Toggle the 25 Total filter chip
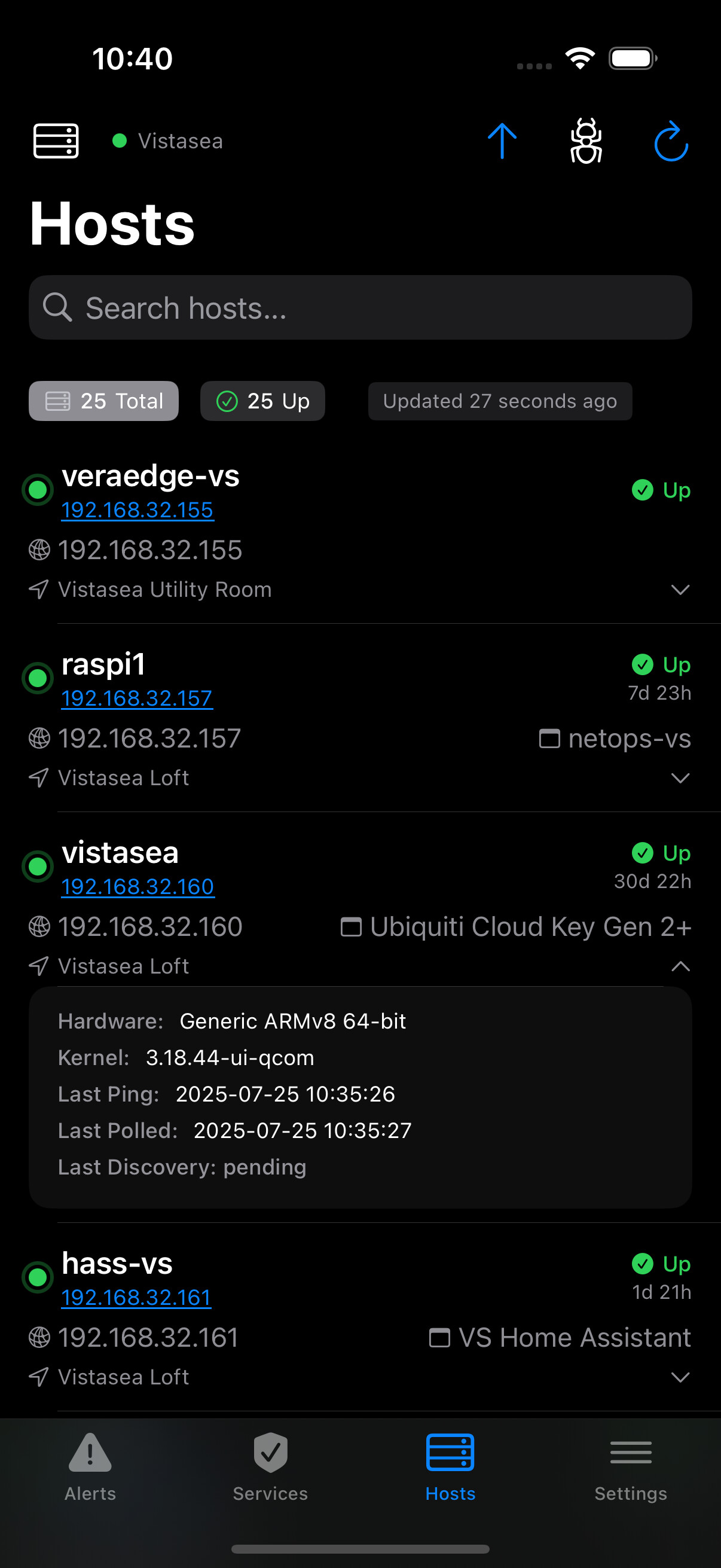This screenshot has height=1568, width=721. [x=103, y=401]
